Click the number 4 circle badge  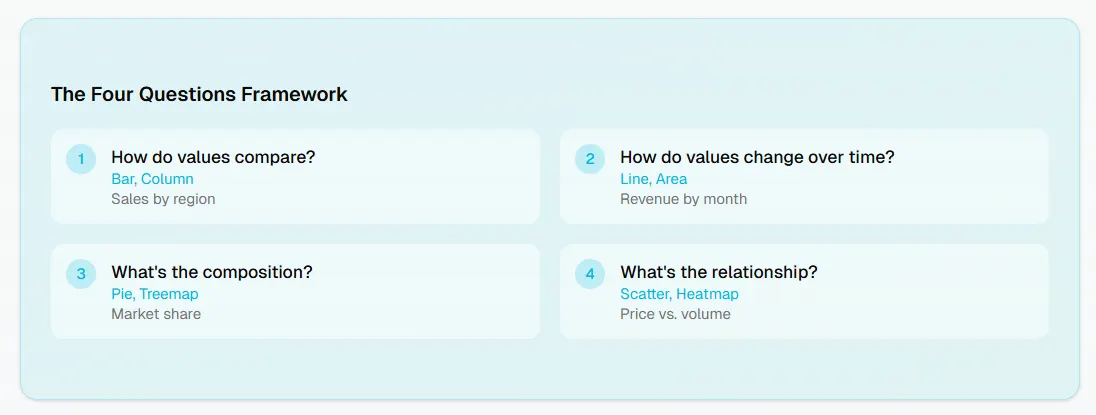tap(590, 274)
